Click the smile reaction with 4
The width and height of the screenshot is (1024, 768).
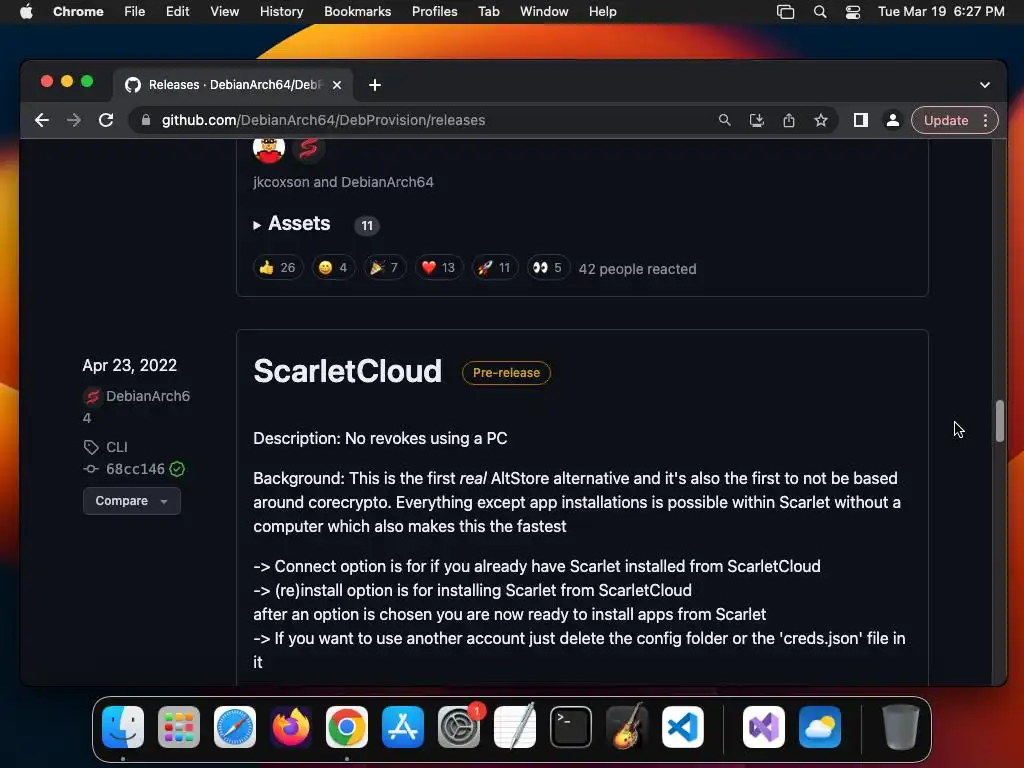click(x=333, y=268)
